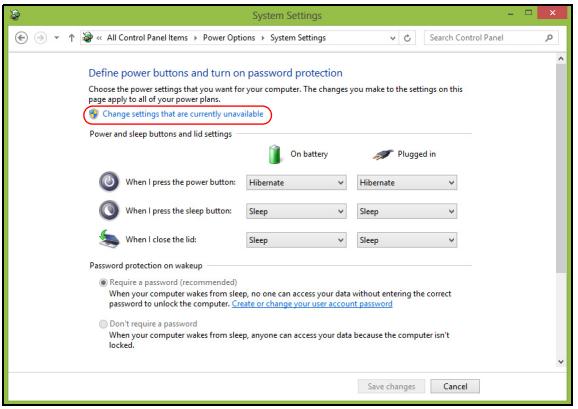This screenshot has width=578, height=409.
Task: Click When I close the lid label
Action: coord(161,240)
